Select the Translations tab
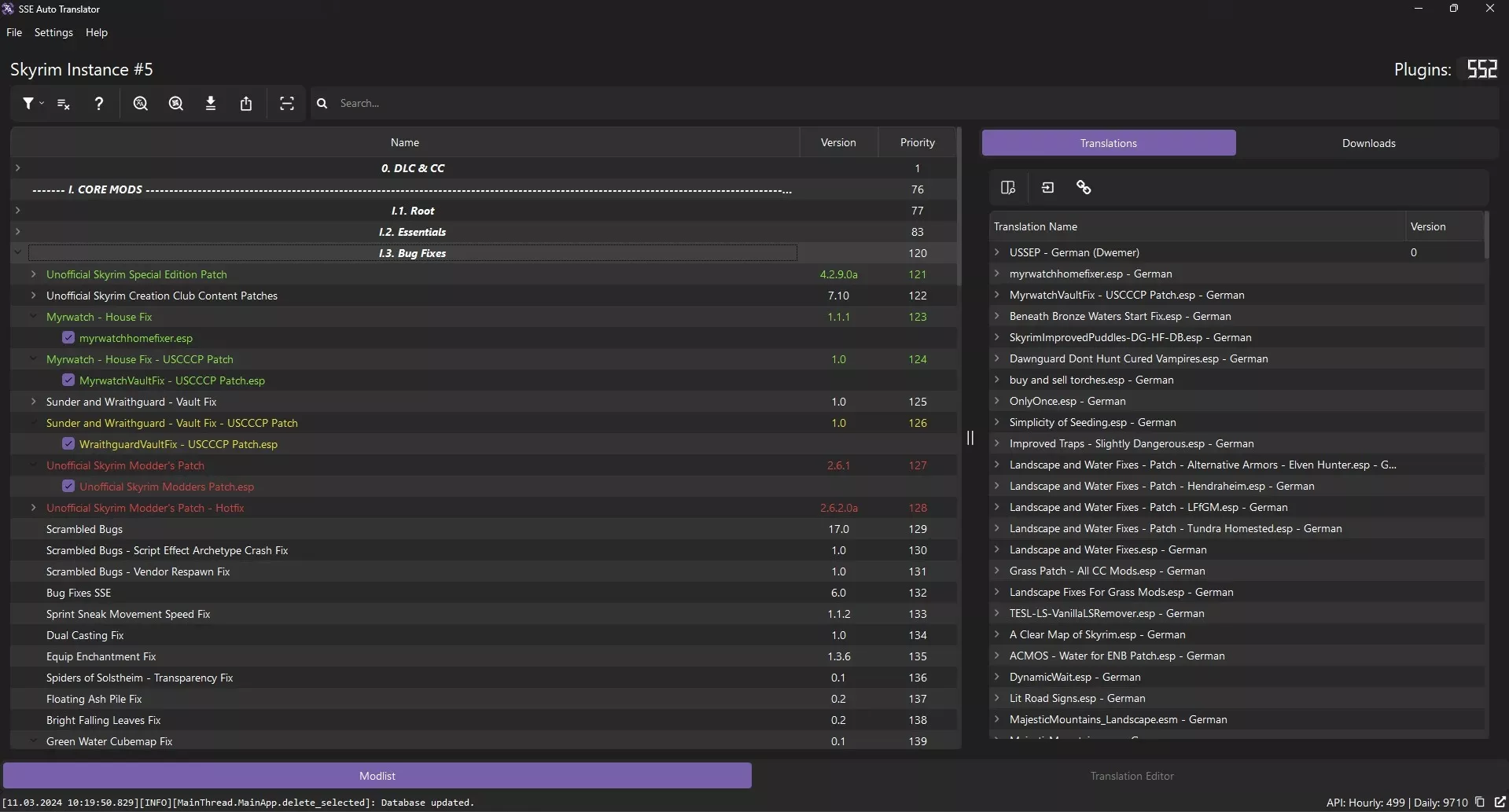This screenshot has height=812, width=1509. pos(1109,143)
